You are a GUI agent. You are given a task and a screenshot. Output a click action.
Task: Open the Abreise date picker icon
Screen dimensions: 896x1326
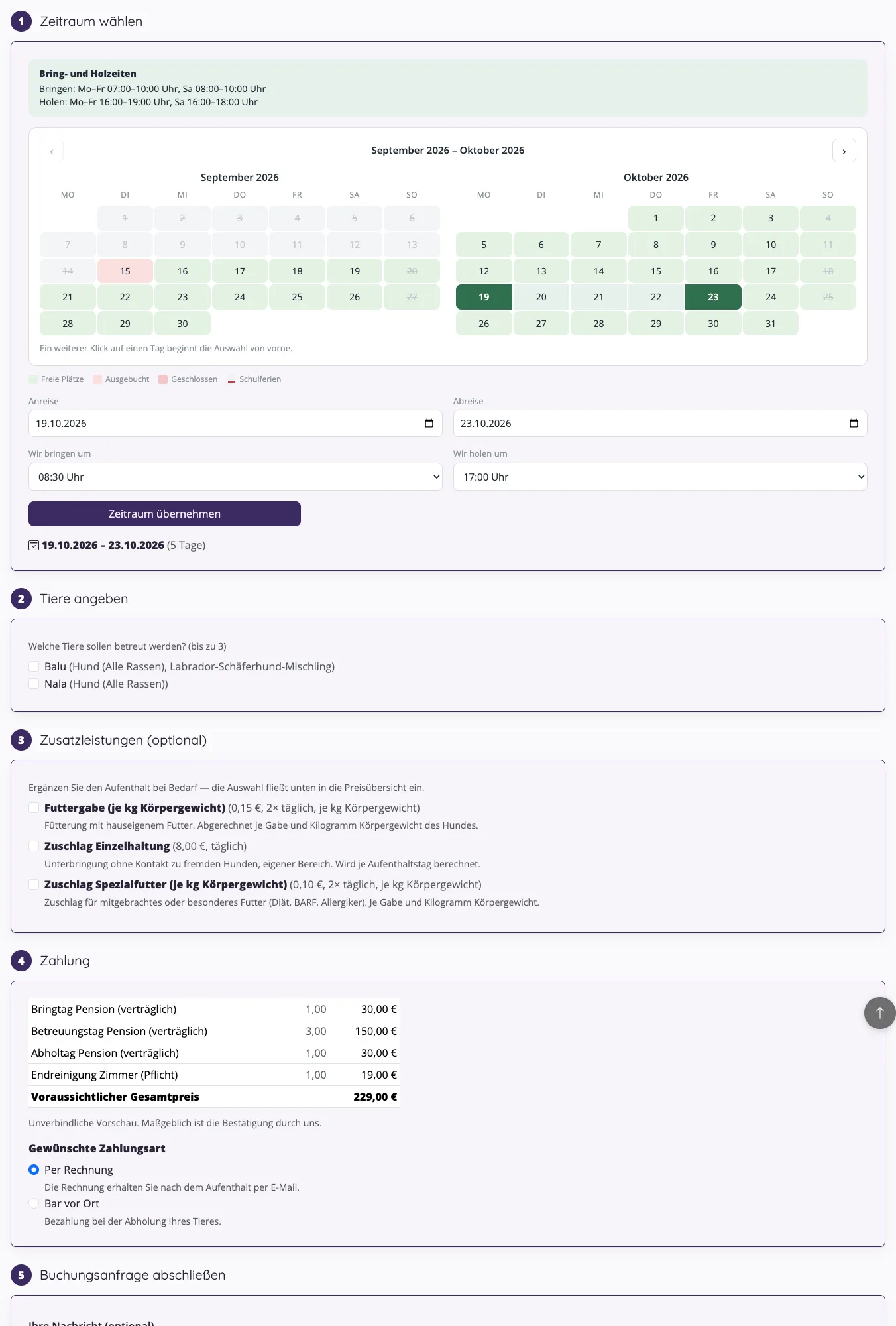854,424
